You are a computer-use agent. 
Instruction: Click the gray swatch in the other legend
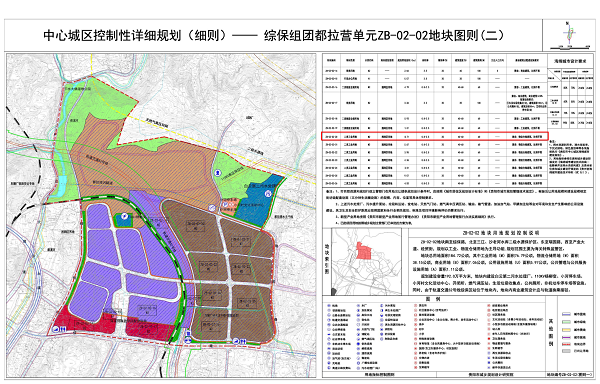coord(566,351)
